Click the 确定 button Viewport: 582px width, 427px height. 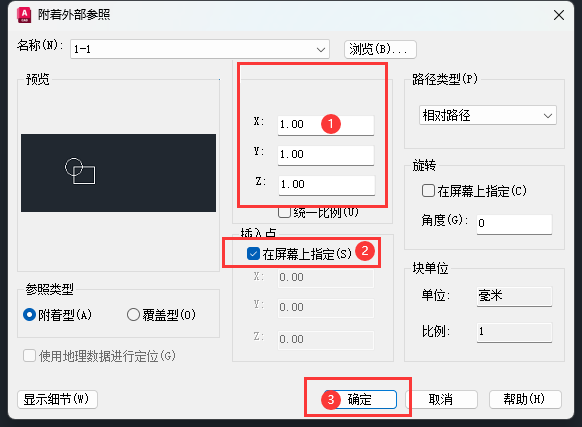tap(360, 400)
